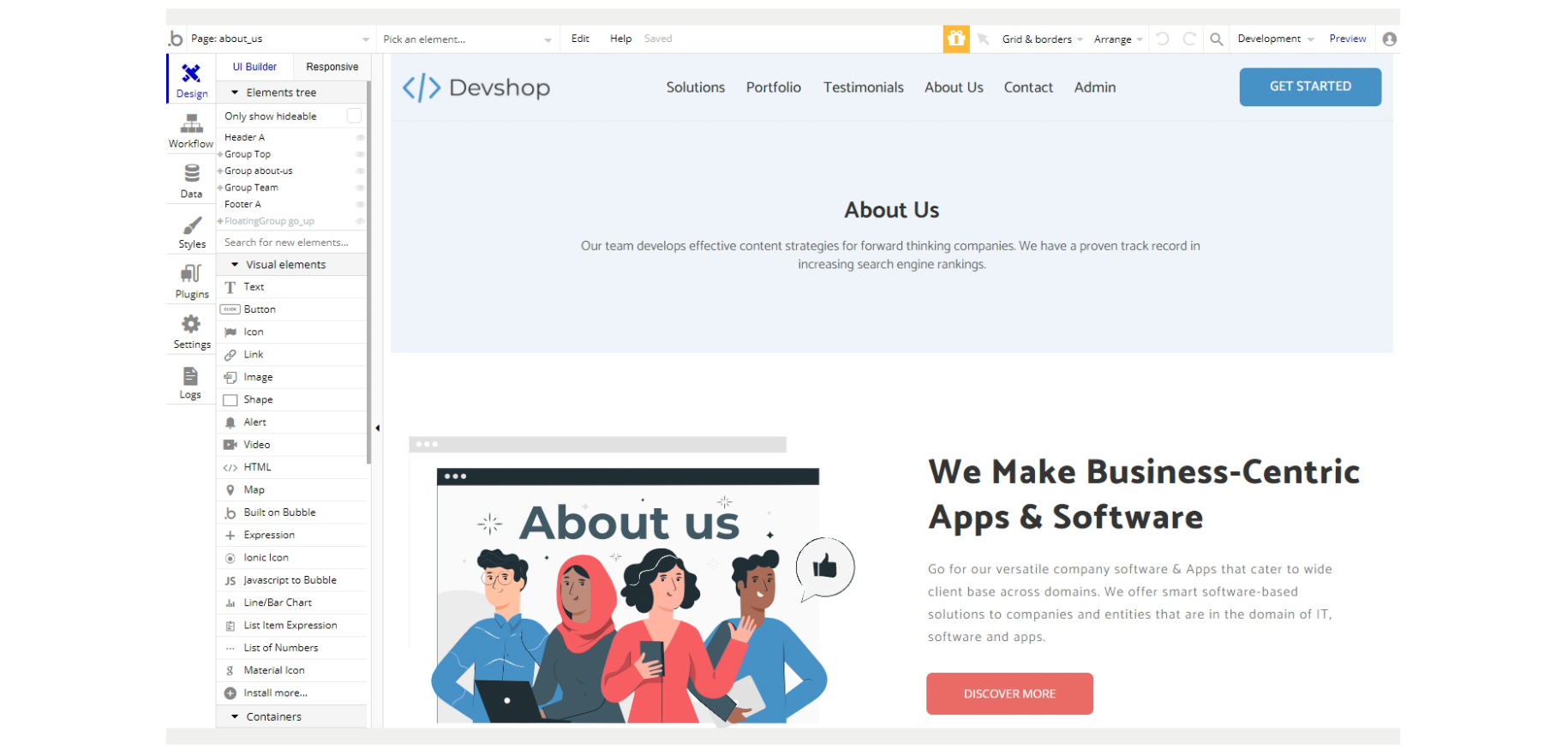Open the Pick an element dropdown
Image resolution: width=1568 pixels, height=749 pixels.
tap(467, 39)
